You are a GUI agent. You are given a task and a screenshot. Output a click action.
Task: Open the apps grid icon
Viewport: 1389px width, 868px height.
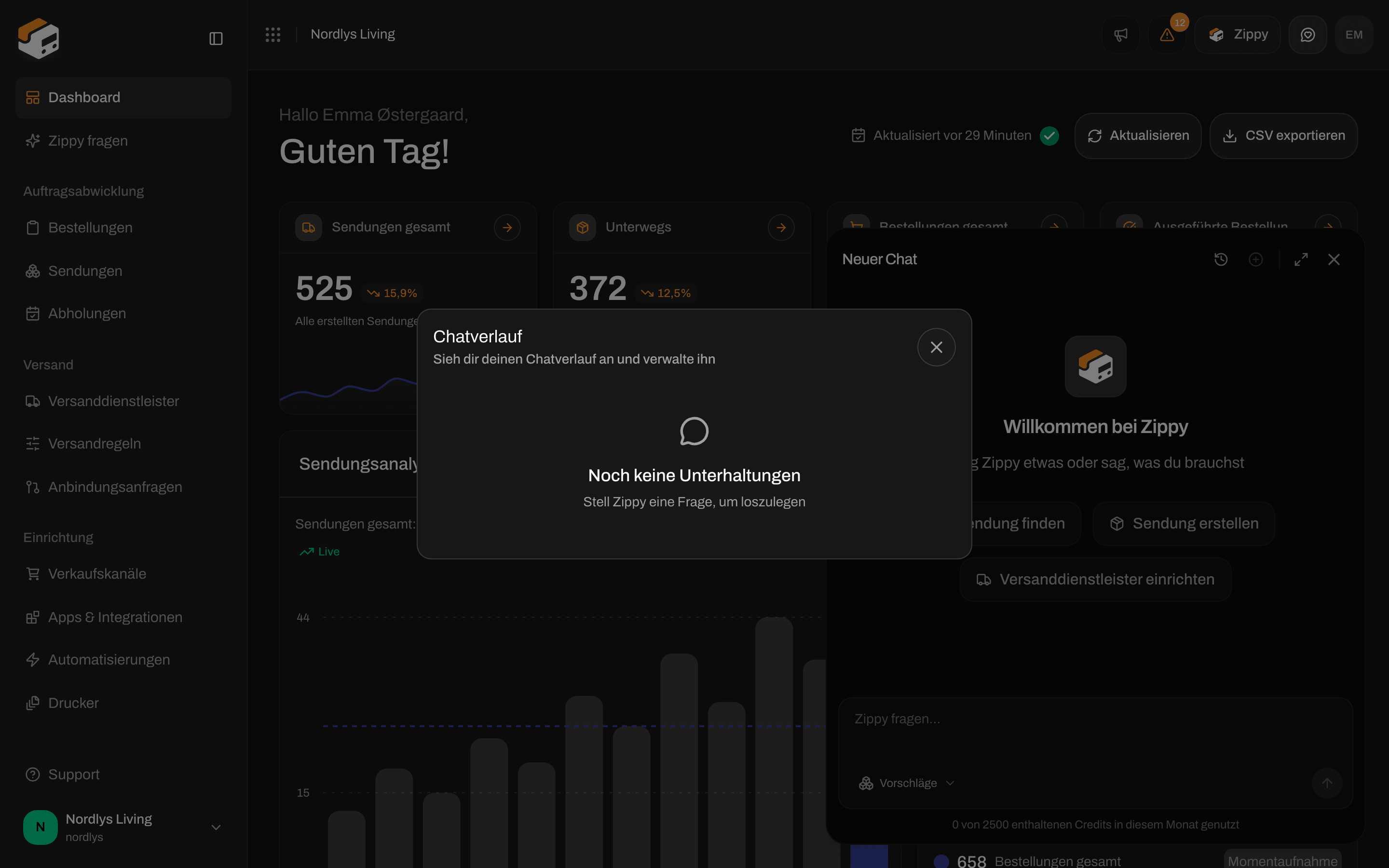tap(272, 34)
